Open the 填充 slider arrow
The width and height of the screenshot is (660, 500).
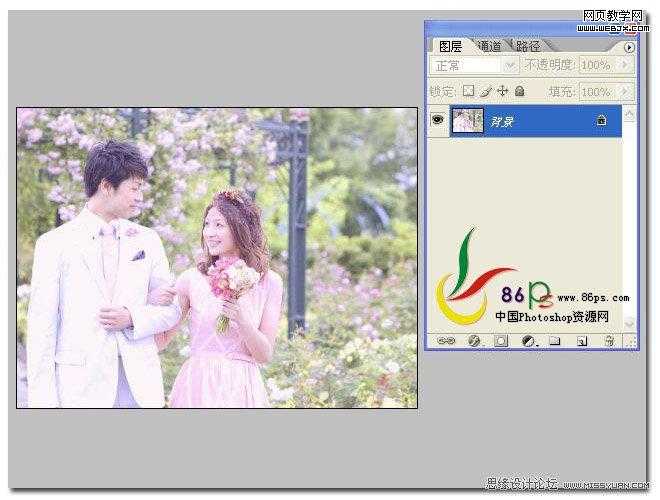(625, 91)
